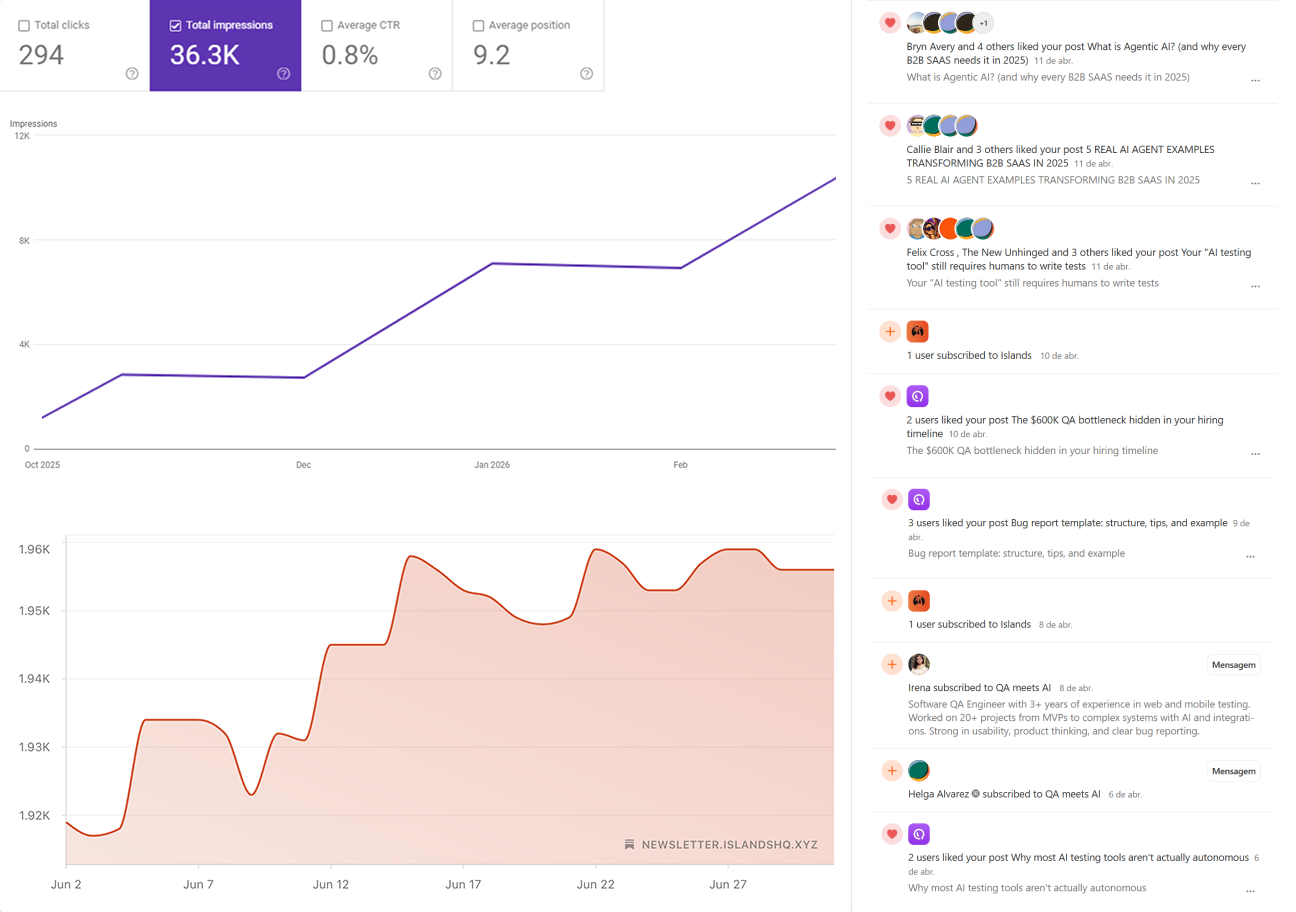
Task: Open help icon for Average CTR
Action: (435, 73)
